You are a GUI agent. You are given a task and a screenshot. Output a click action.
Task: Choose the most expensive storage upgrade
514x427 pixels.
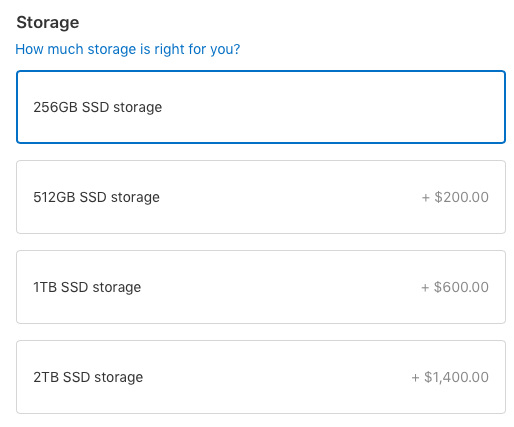tap(261, 377)
